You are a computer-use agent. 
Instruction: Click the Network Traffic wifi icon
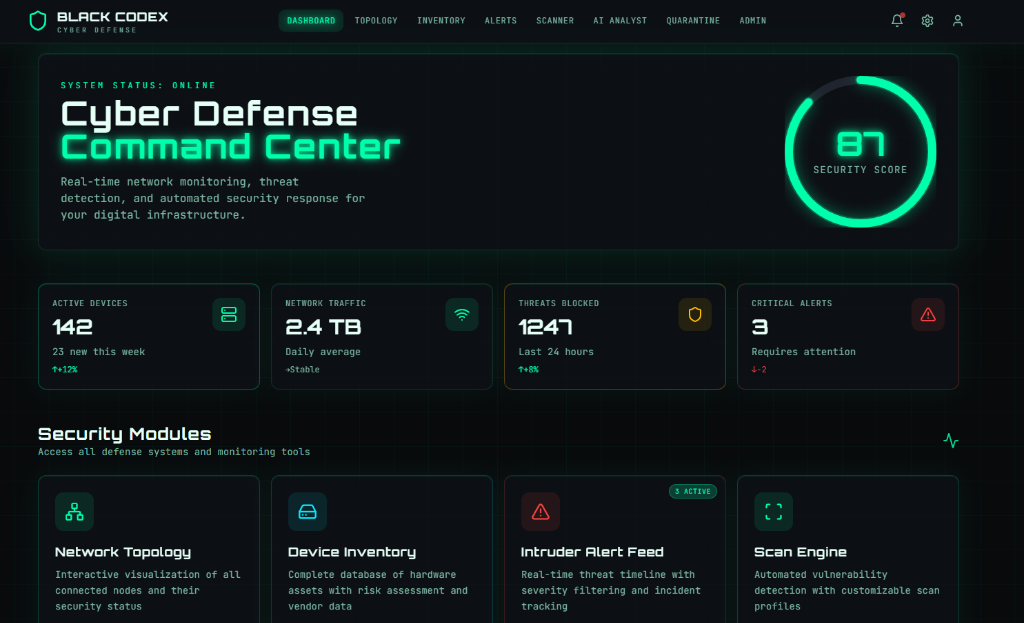462,315
